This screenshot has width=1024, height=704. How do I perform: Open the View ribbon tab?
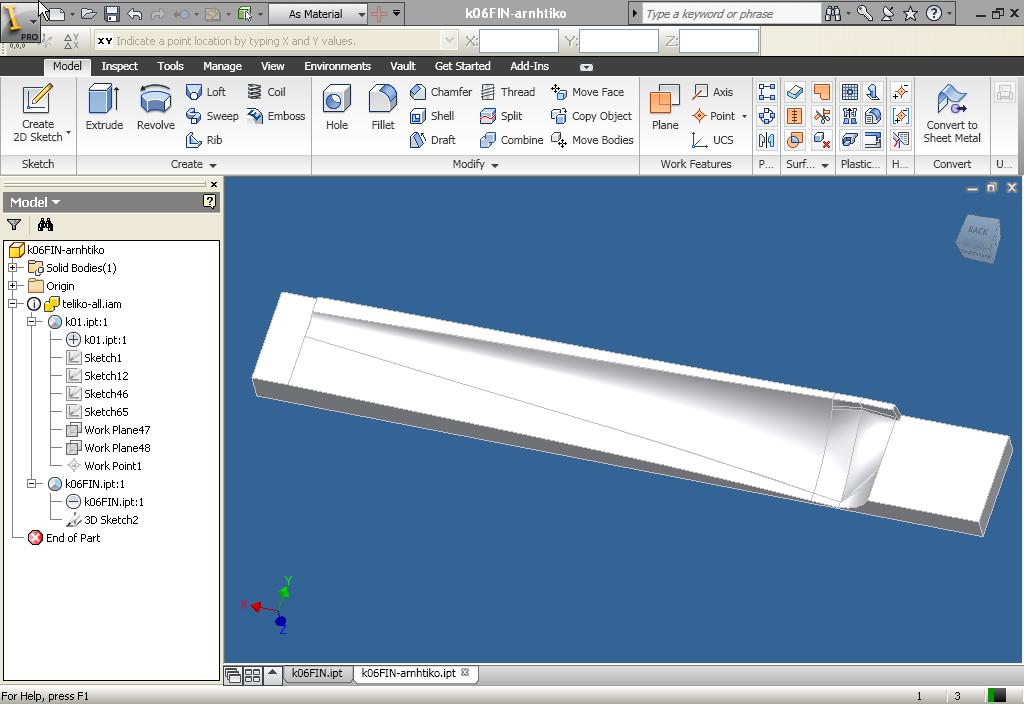click(272, 66)
